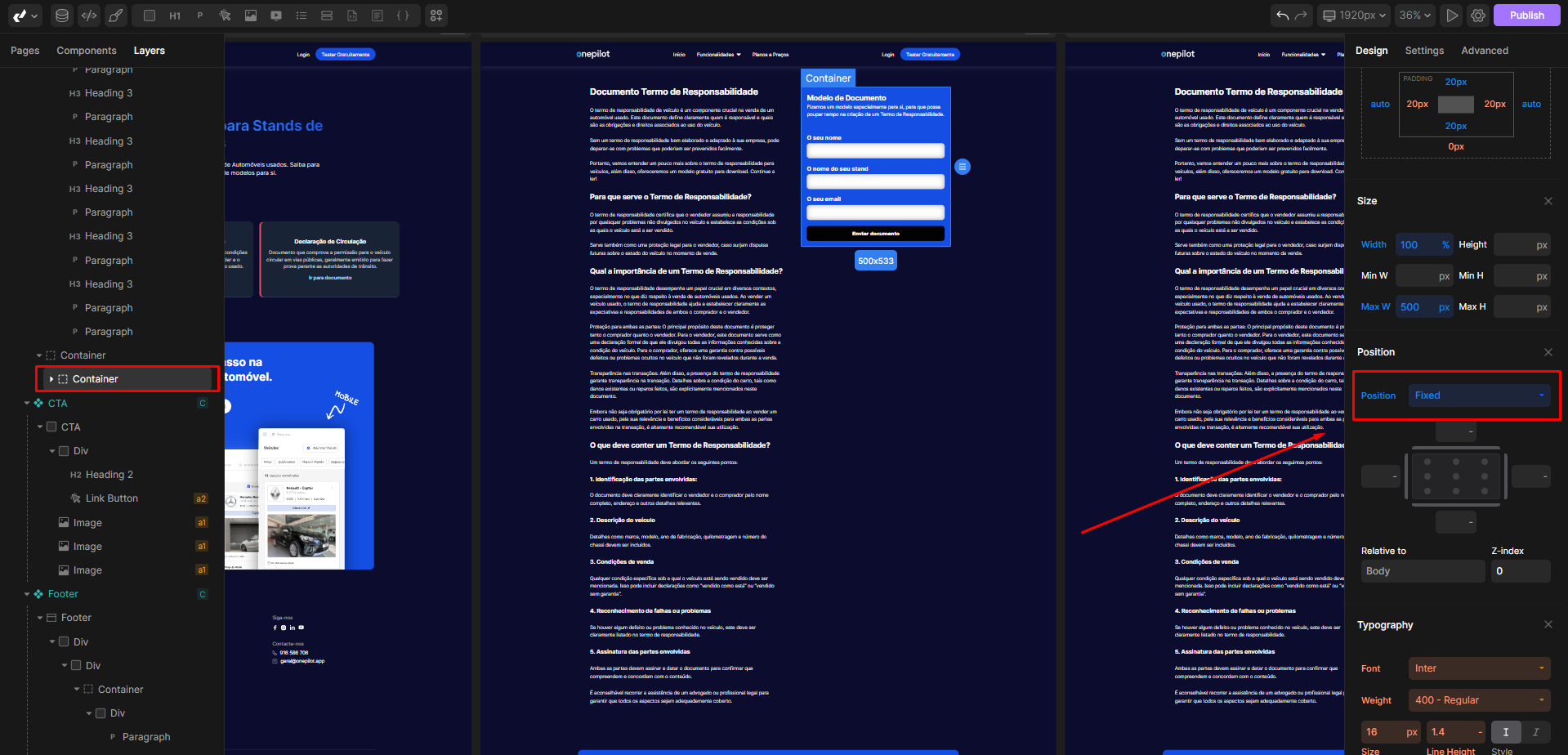Open site settings gear
The image size is (1568, 755).
coord(1478,16)
